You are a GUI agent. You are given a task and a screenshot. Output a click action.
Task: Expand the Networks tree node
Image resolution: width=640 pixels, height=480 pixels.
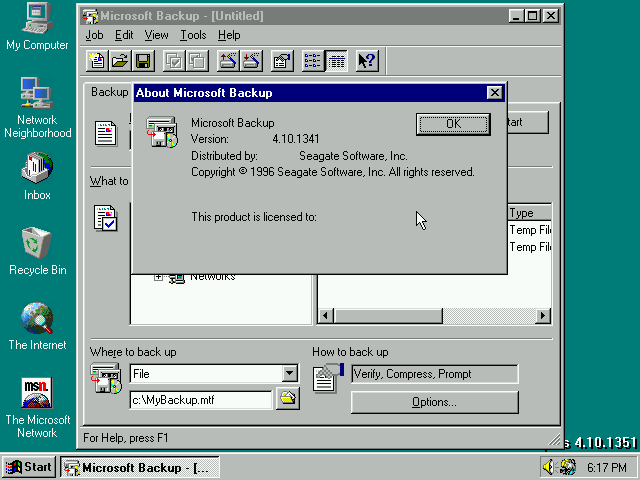click(x=158, y=277)
